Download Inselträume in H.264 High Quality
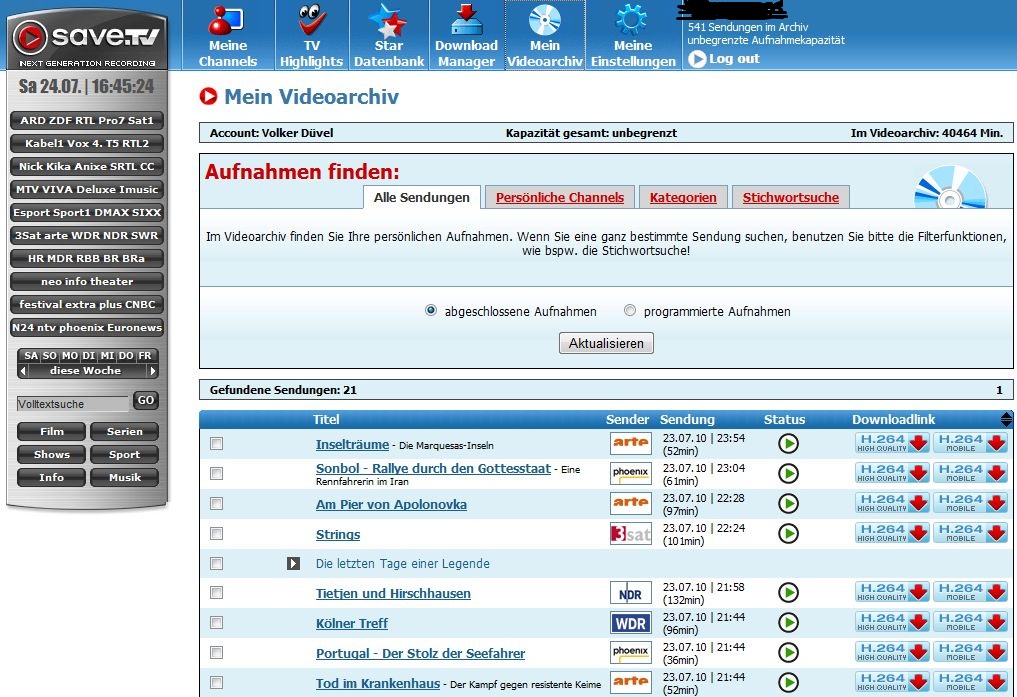1017x697 pixels. coord(892,443)
